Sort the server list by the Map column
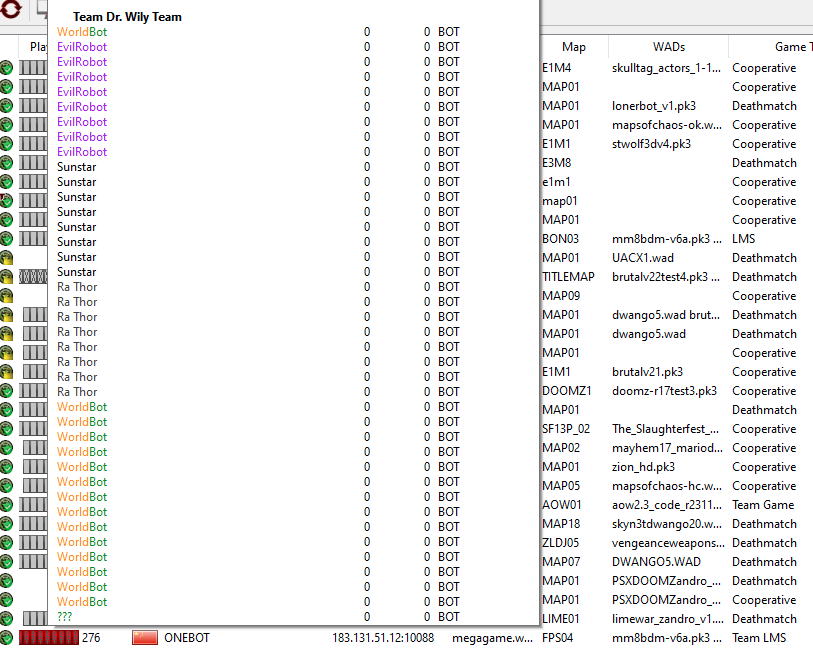 click(573, 47)
